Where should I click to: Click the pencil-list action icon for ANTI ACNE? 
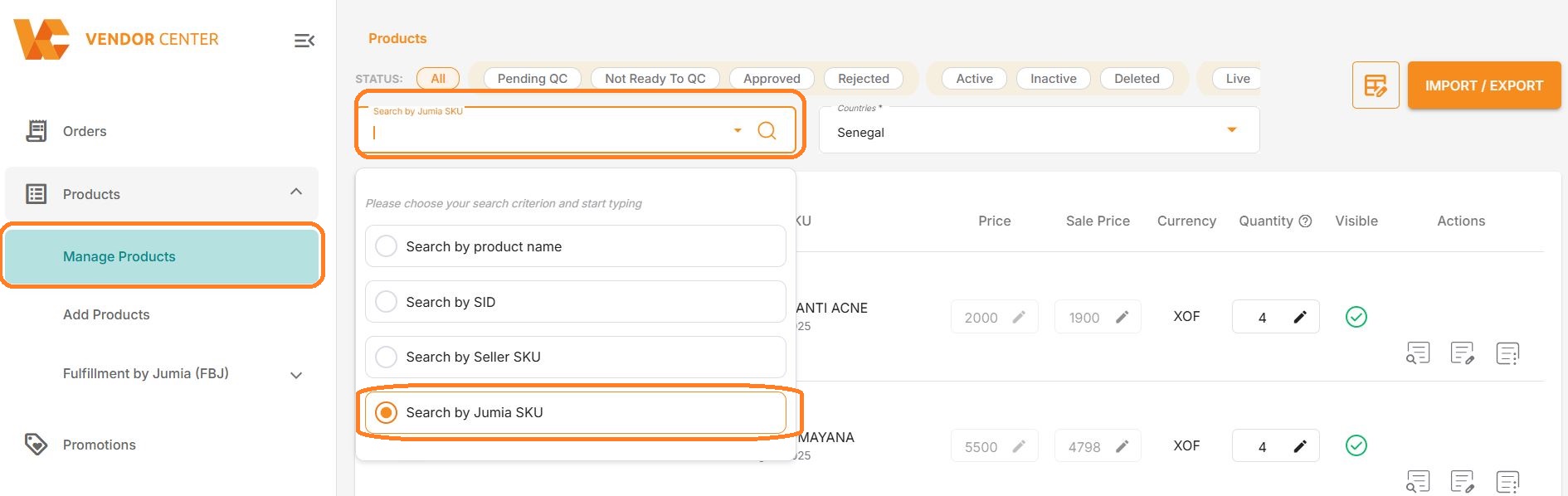point(1463,353)
